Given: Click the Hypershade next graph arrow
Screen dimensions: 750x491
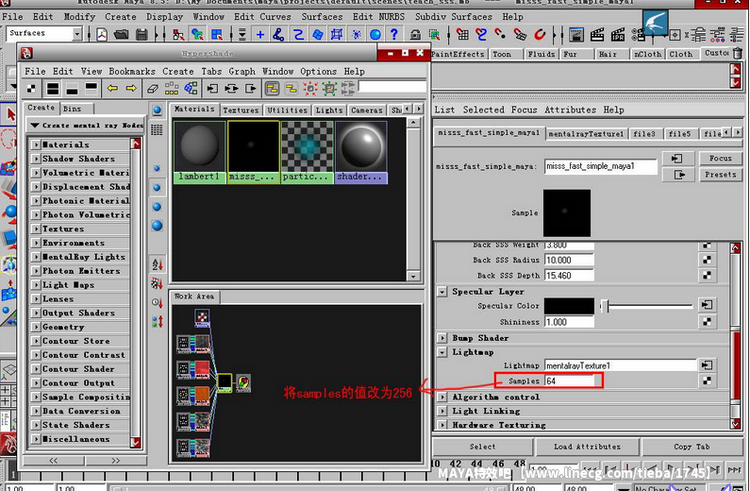Looking at the screenshot, I should 131,88.
